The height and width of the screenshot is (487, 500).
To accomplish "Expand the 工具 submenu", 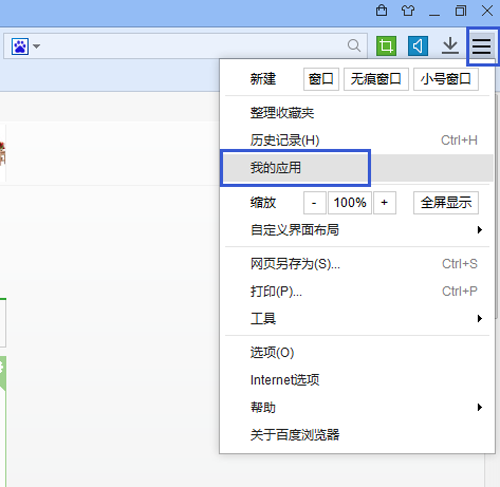I will [357, 319].
